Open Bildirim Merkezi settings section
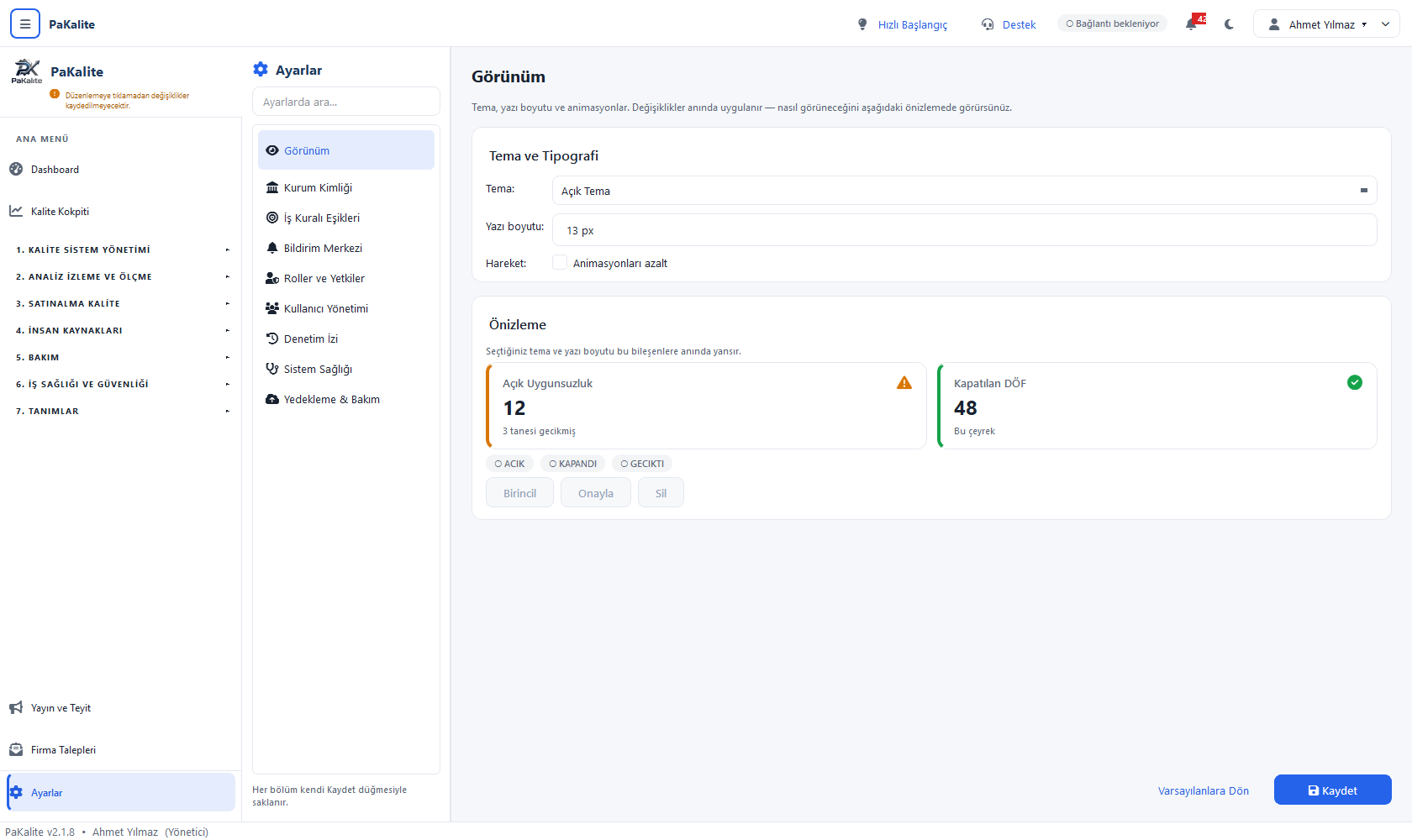1412x840 pixels. [345, 248]
